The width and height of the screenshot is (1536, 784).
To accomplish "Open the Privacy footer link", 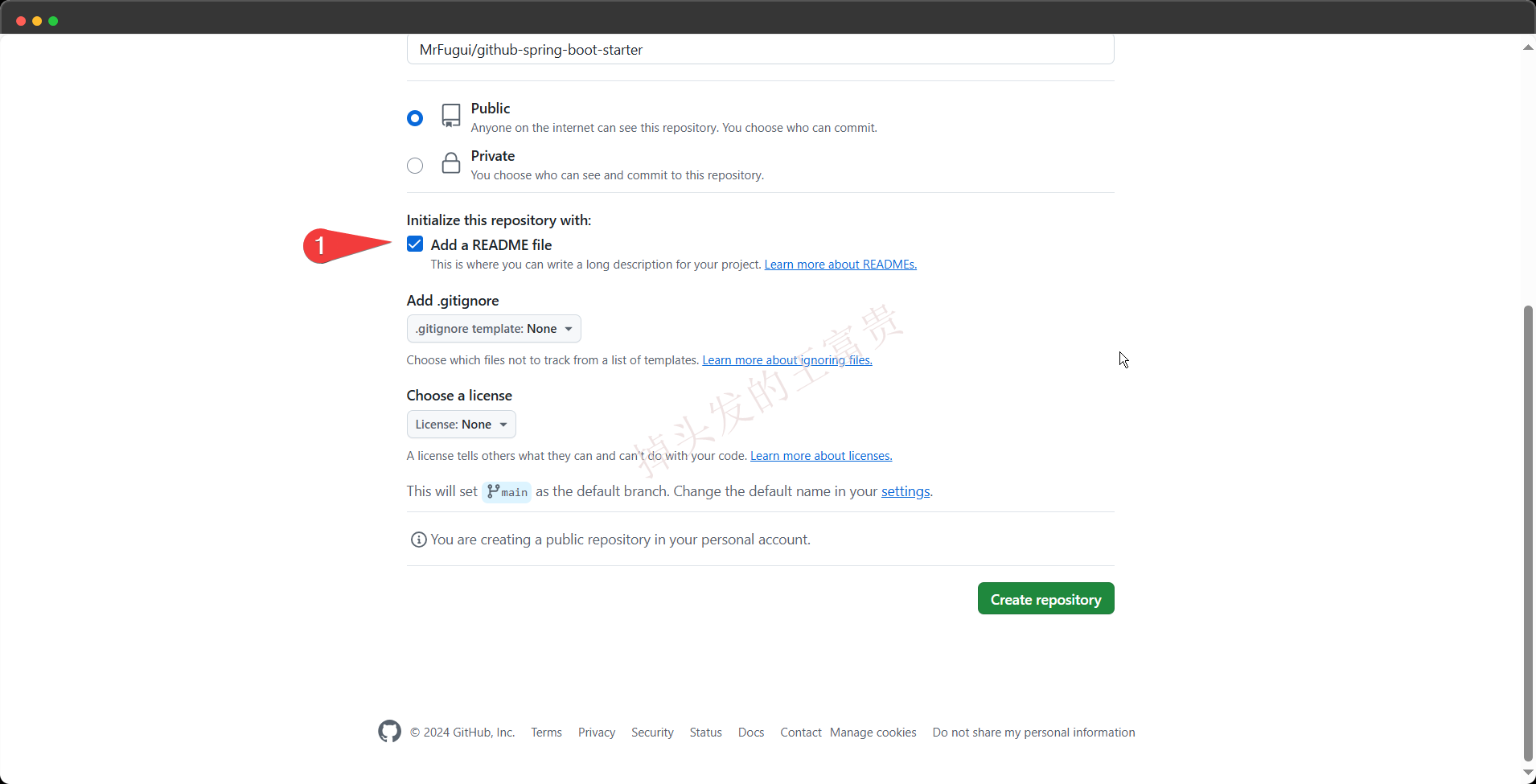I will 597,733.
